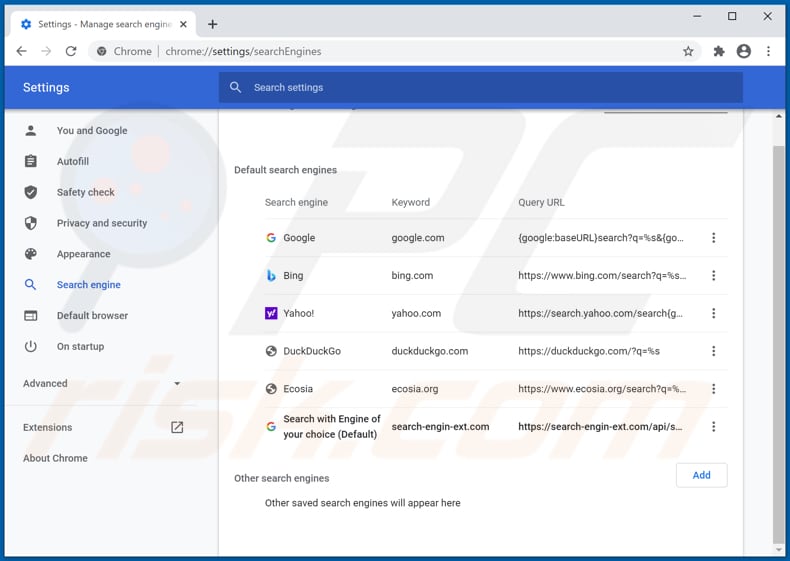Click the Default browser window icon
Viewport: 790px width, 561px height.
31,316
